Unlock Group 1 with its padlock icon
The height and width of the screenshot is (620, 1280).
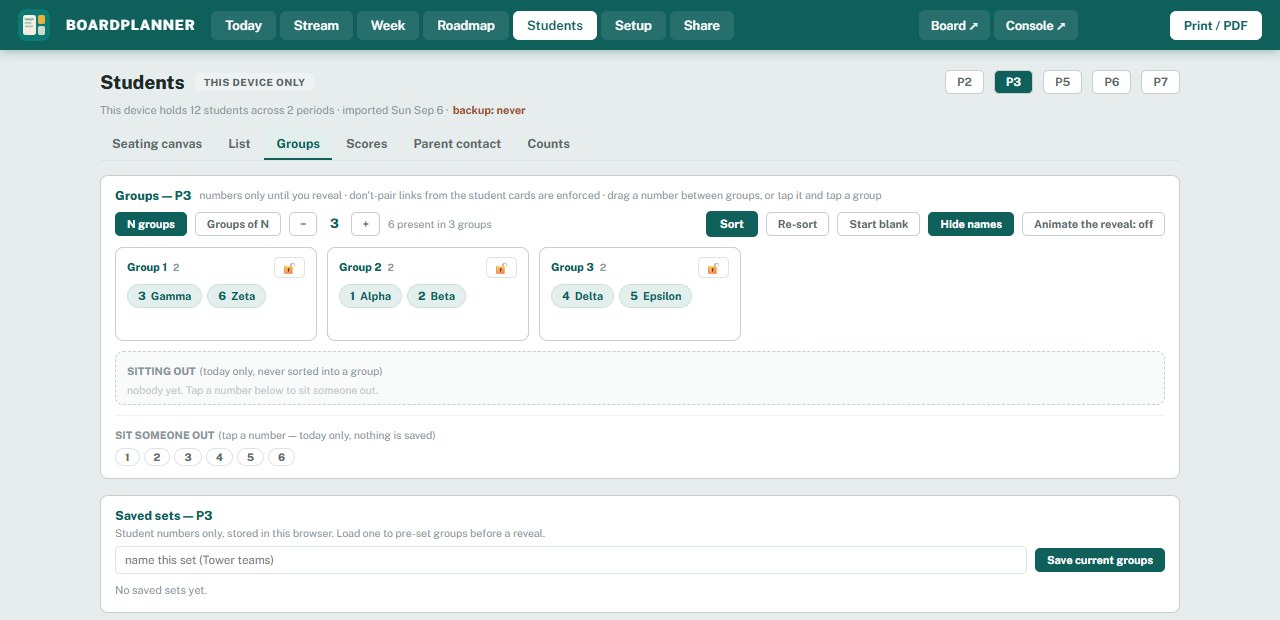pos(289,268)
